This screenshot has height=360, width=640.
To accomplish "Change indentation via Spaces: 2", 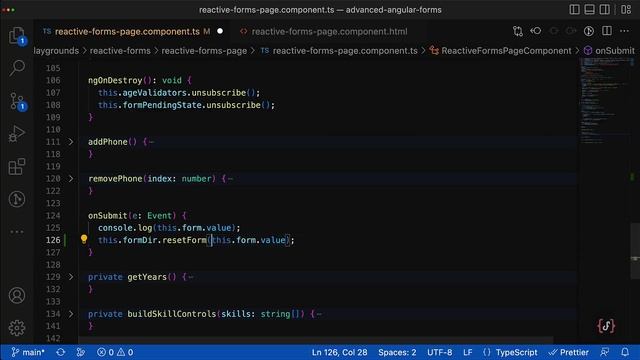I will 397,352.
